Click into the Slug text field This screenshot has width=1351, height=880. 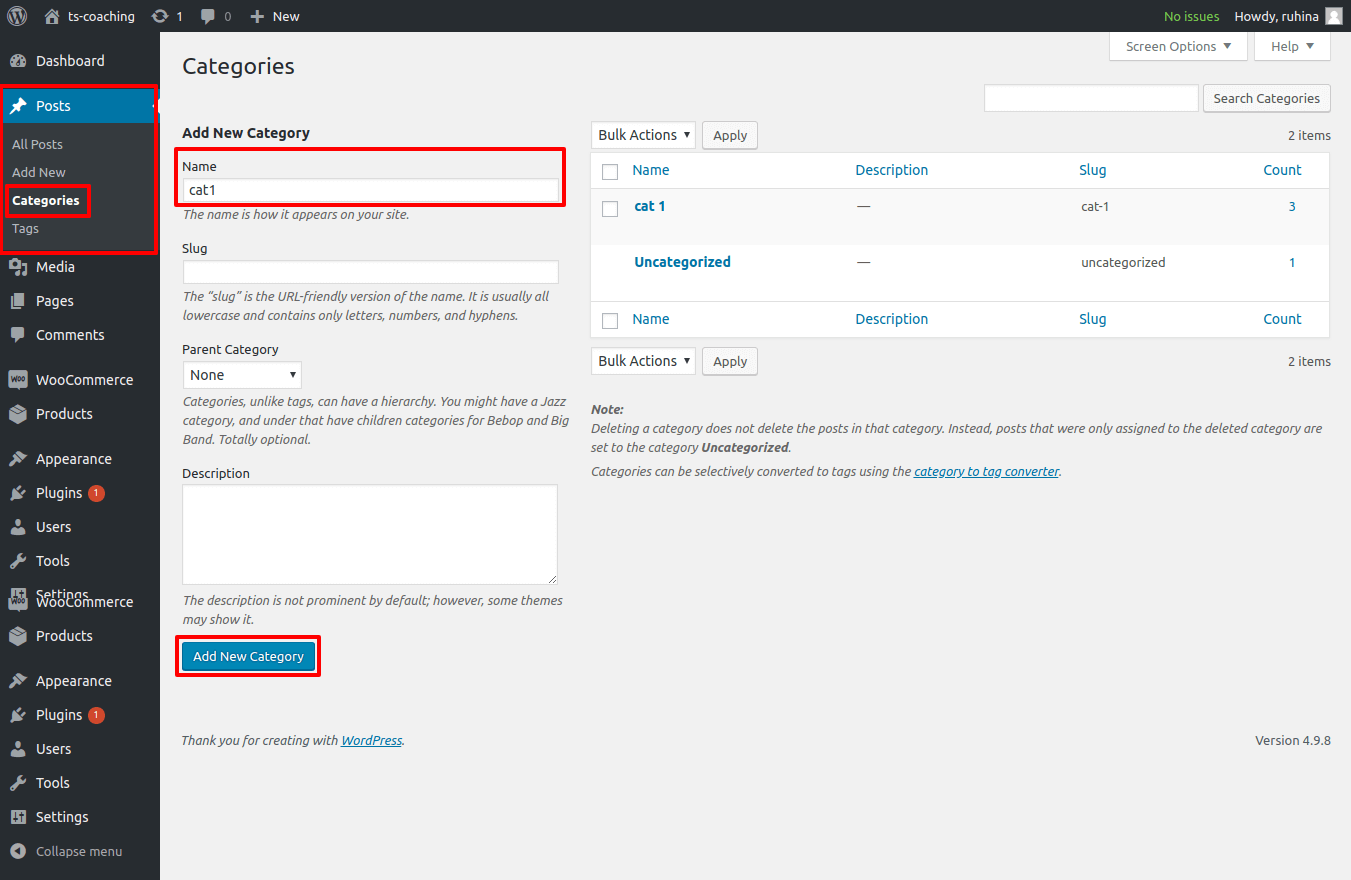click(370, 272)
